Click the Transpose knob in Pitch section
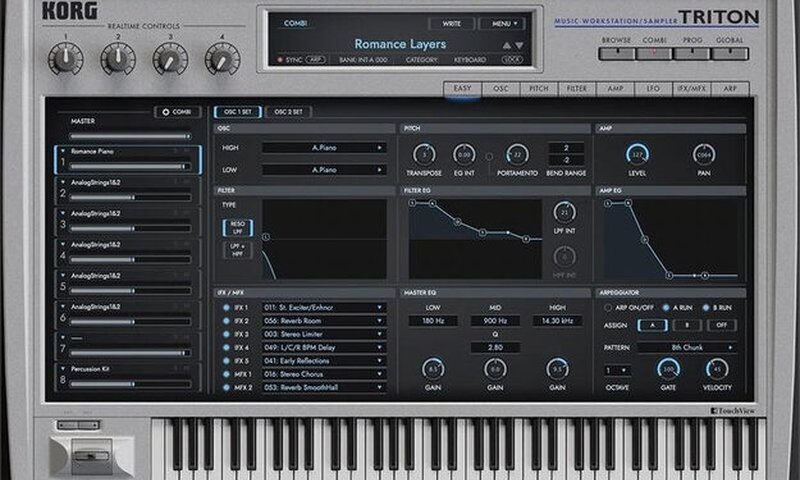Screen dimensions: 800x480 tap(424, 154)
